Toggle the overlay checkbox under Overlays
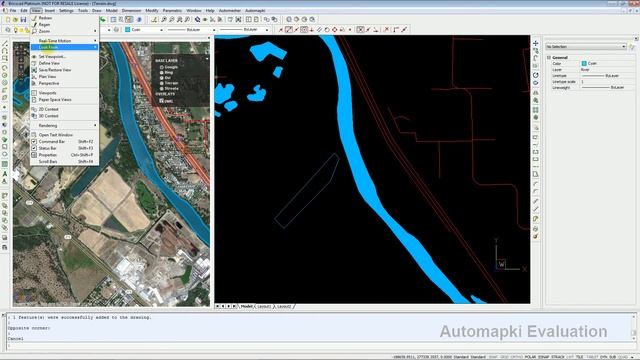This screenshot has height=360, width=640. point(162,100)
